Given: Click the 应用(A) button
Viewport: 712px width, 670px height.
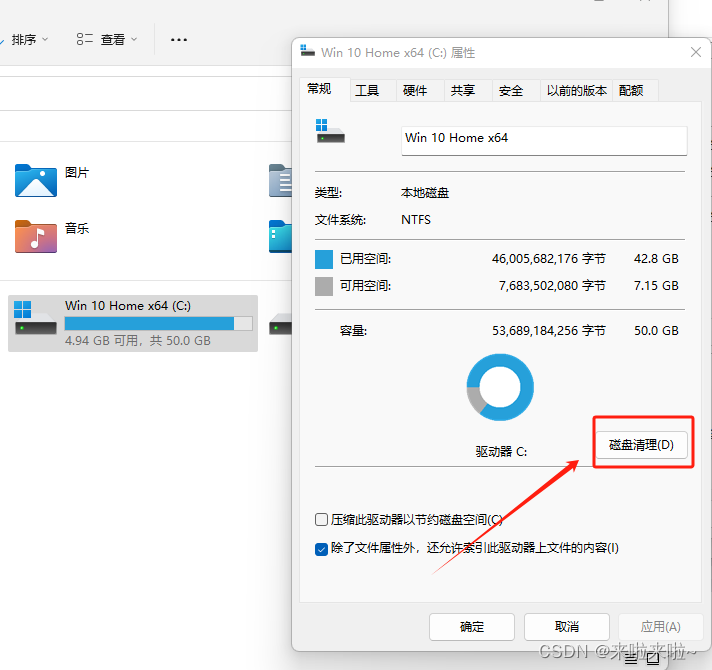Looking at the screenshot, I should 660,627.
